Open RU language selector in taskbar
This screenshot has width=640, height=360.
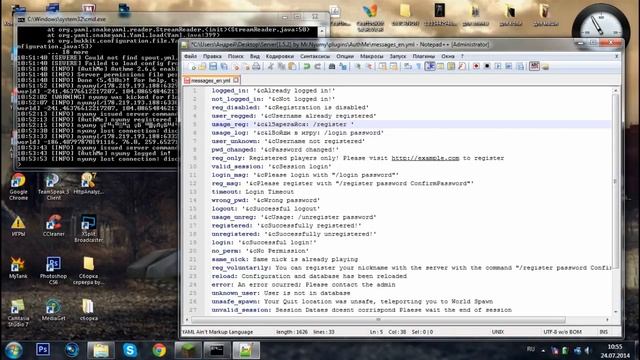(531, 349)
